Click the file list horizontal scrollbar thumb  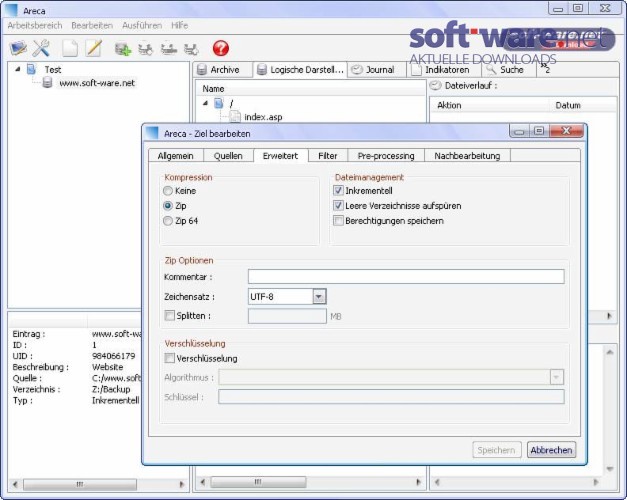[x=258, y=482]
